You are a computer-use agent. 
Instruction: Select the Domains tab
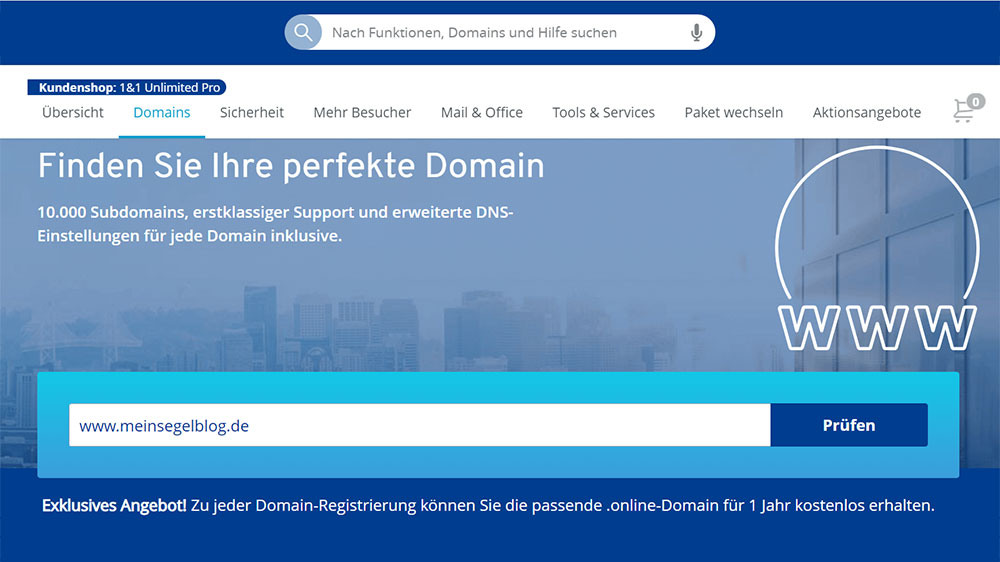tap(162, 113)
